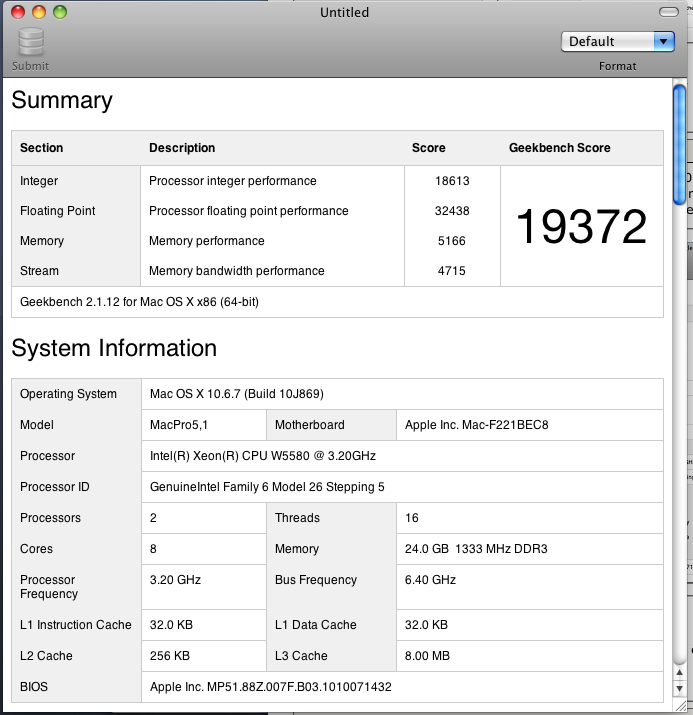Click the MacPro5,1 model value

(x=179, y=425)
